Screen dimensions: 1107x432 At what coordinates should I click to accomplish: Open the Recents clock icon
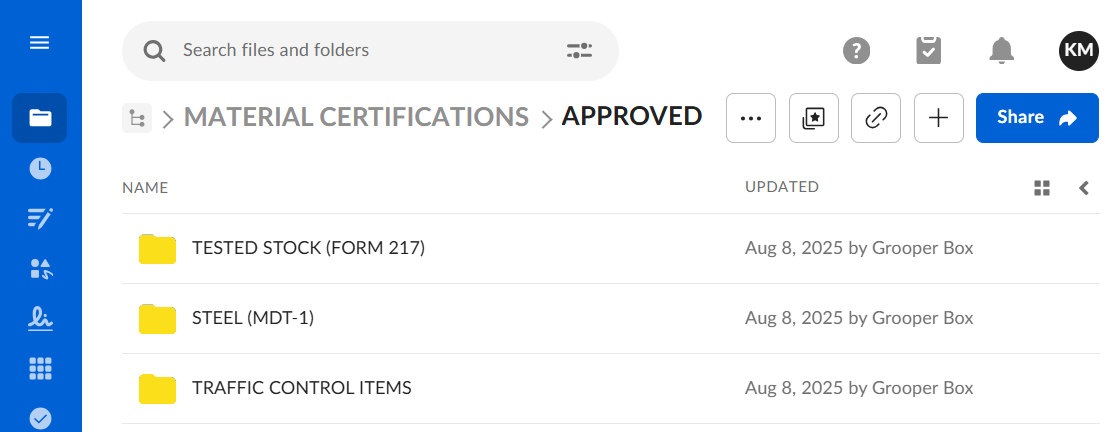point(40,169)
